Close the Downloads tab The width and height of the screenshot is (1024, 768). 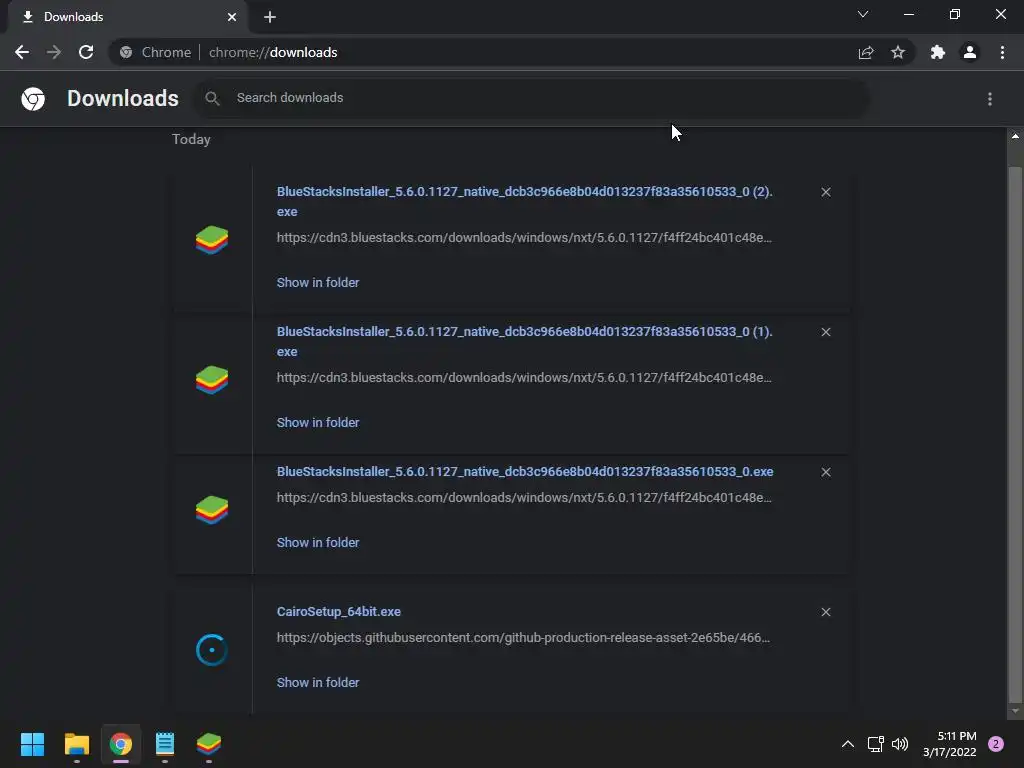click(232, 17)
